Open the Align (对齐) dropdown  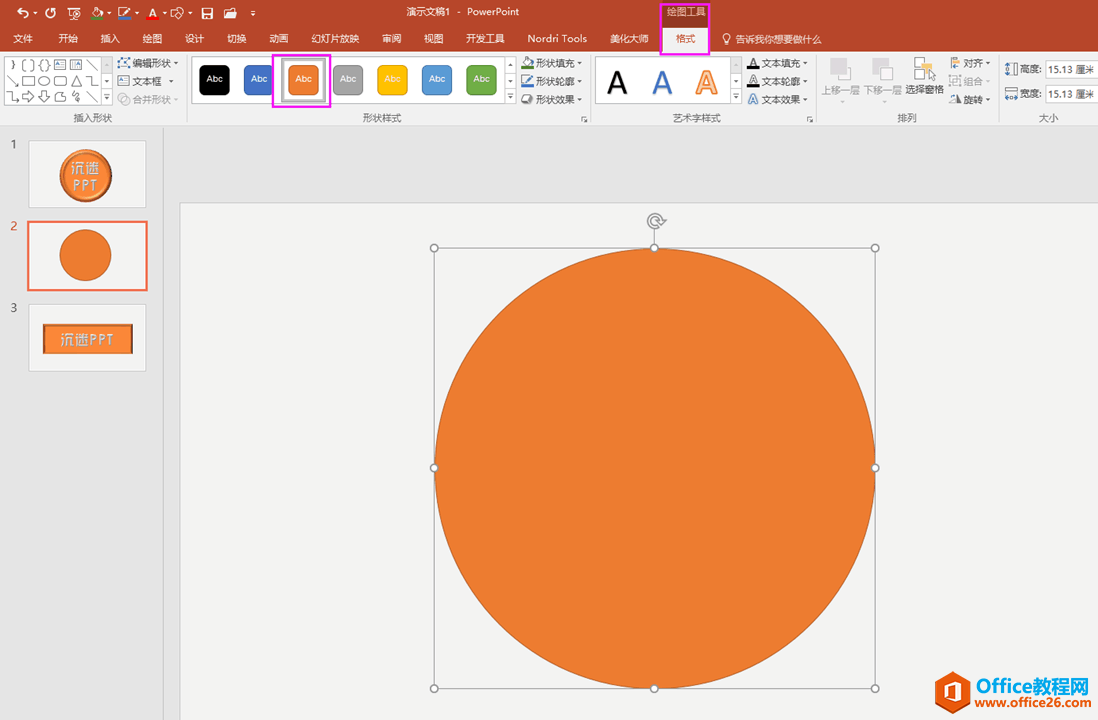tap(970, 63)
